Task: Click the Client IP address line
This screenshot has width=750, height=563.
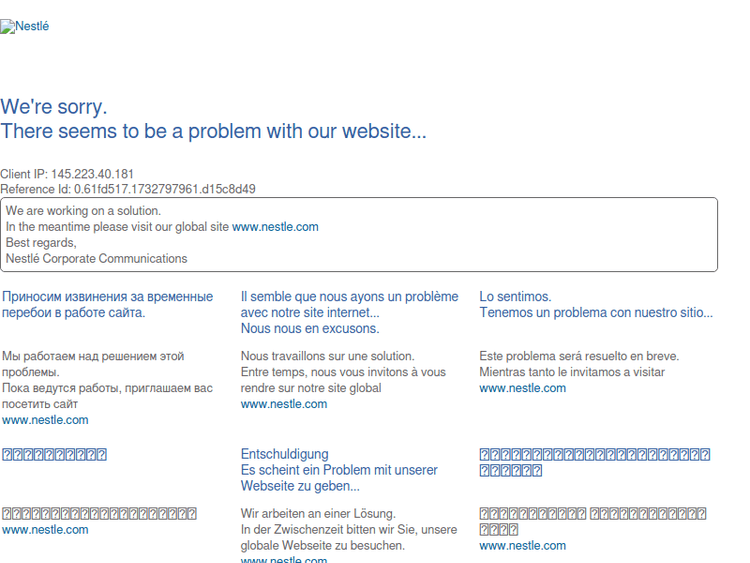Action: [x=67, y=174]
